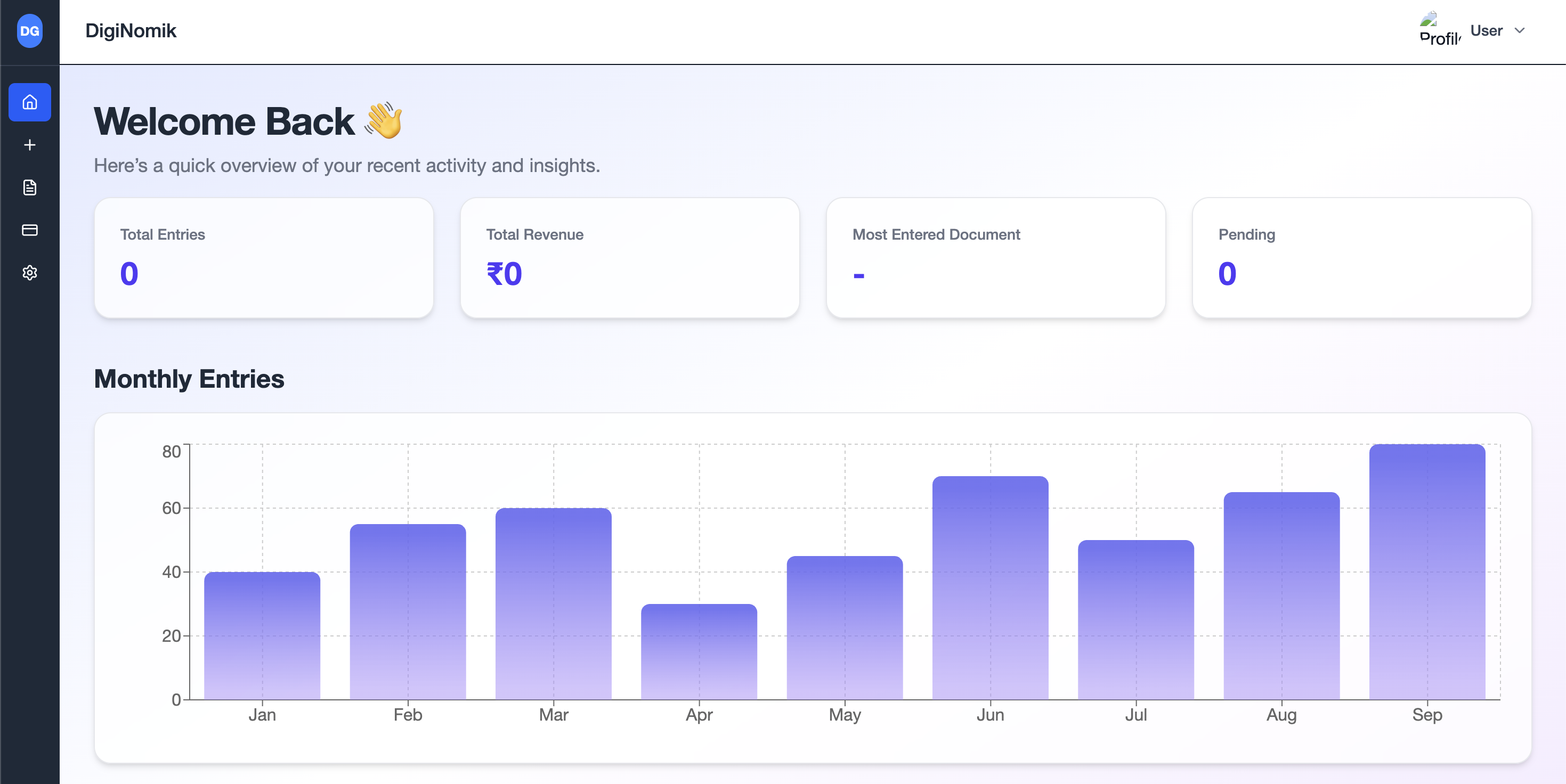This screenshot has height=784, width=1566.
Task: Click the DG logo in the top-left corner
Action: [29, 31]
